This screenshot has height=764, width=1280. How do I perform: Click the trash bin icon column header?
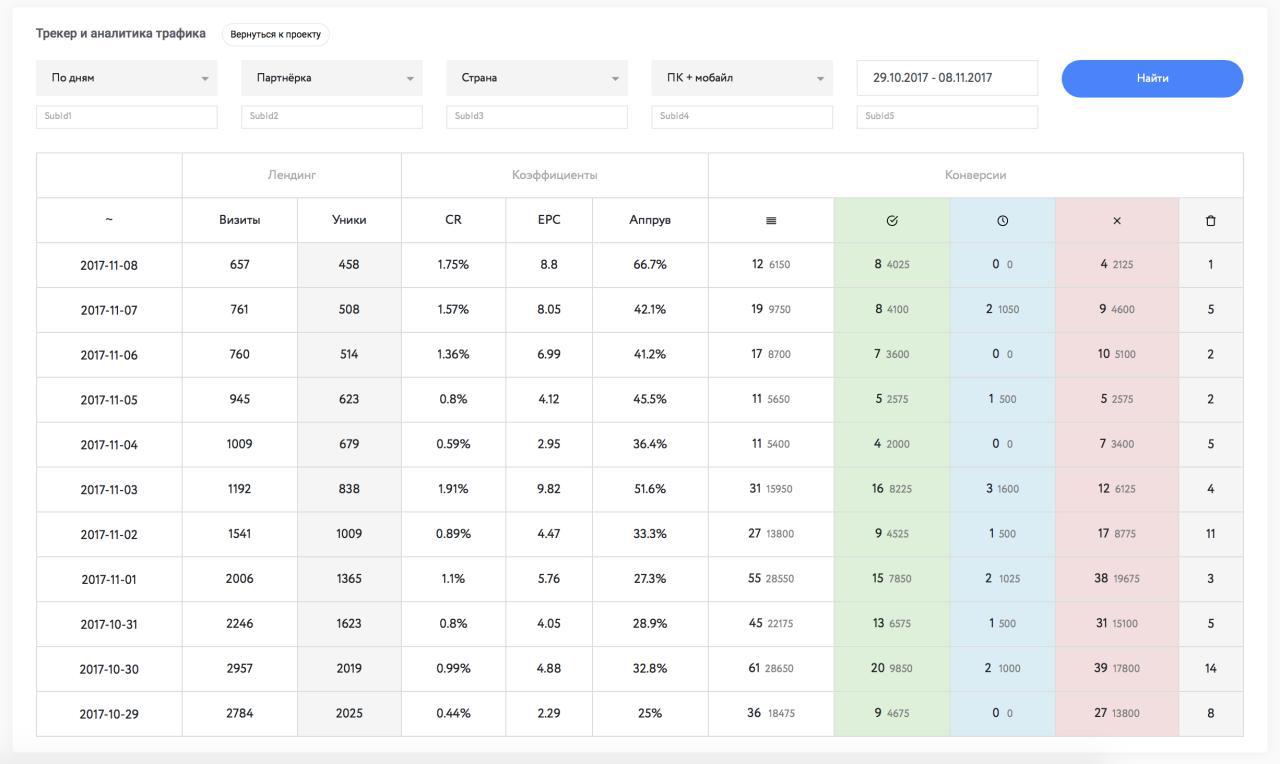[1211, 220]
